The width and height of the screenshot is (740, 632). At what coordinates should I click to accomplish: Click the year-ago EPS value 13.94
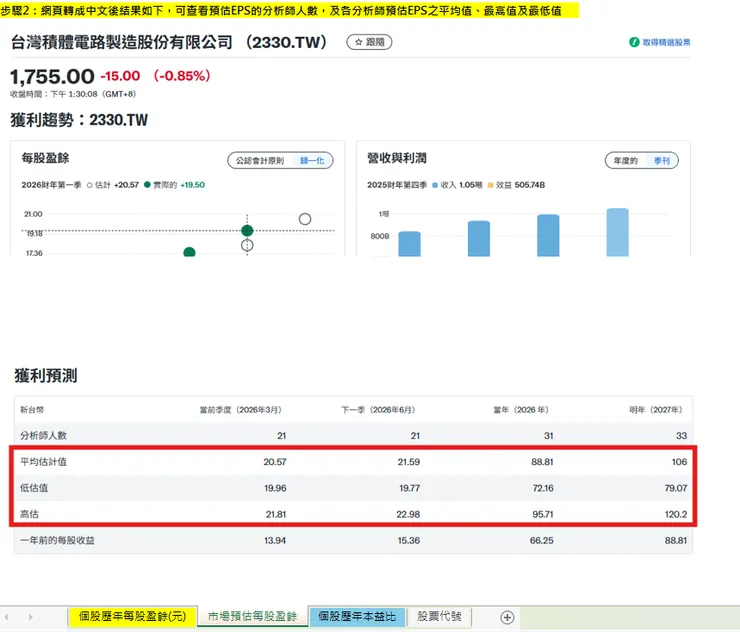pyautogui.click(x=275, y=540)
